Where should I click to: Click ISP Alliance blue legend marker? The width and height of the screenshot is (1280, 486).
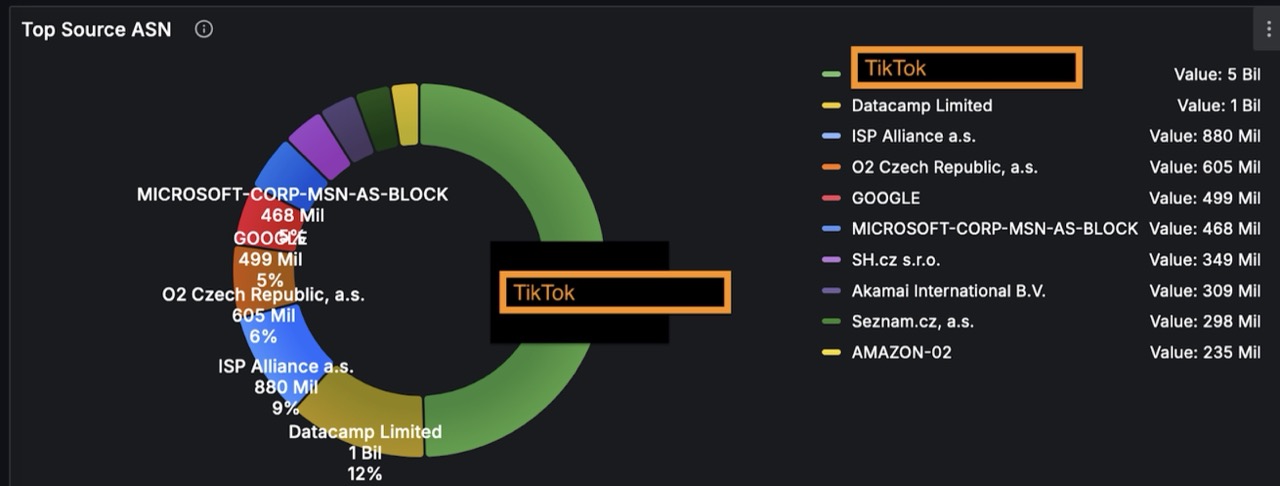point(830,137)
